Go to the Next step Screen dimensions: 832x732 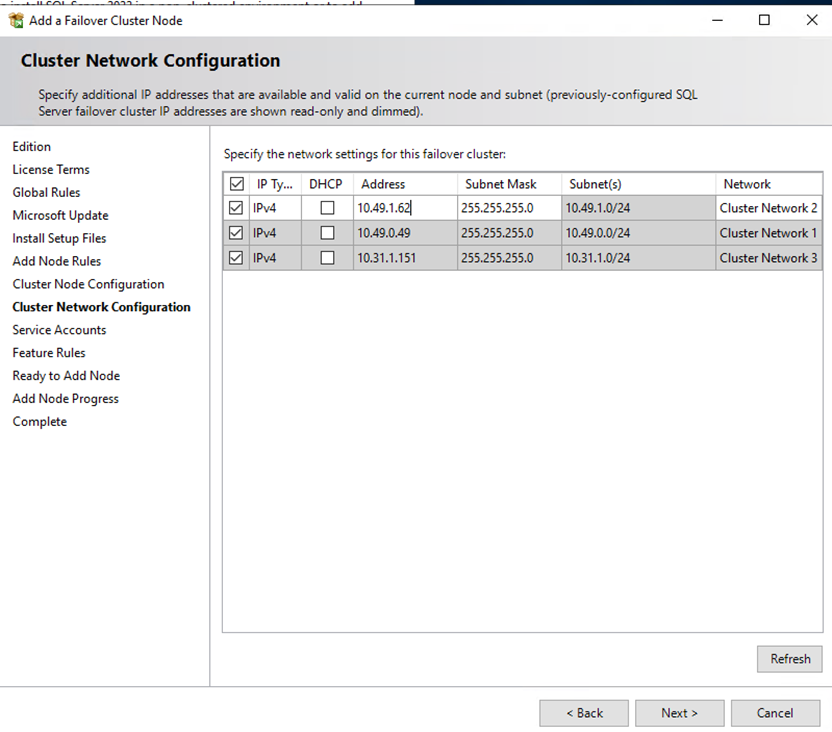tap(679, 713)
